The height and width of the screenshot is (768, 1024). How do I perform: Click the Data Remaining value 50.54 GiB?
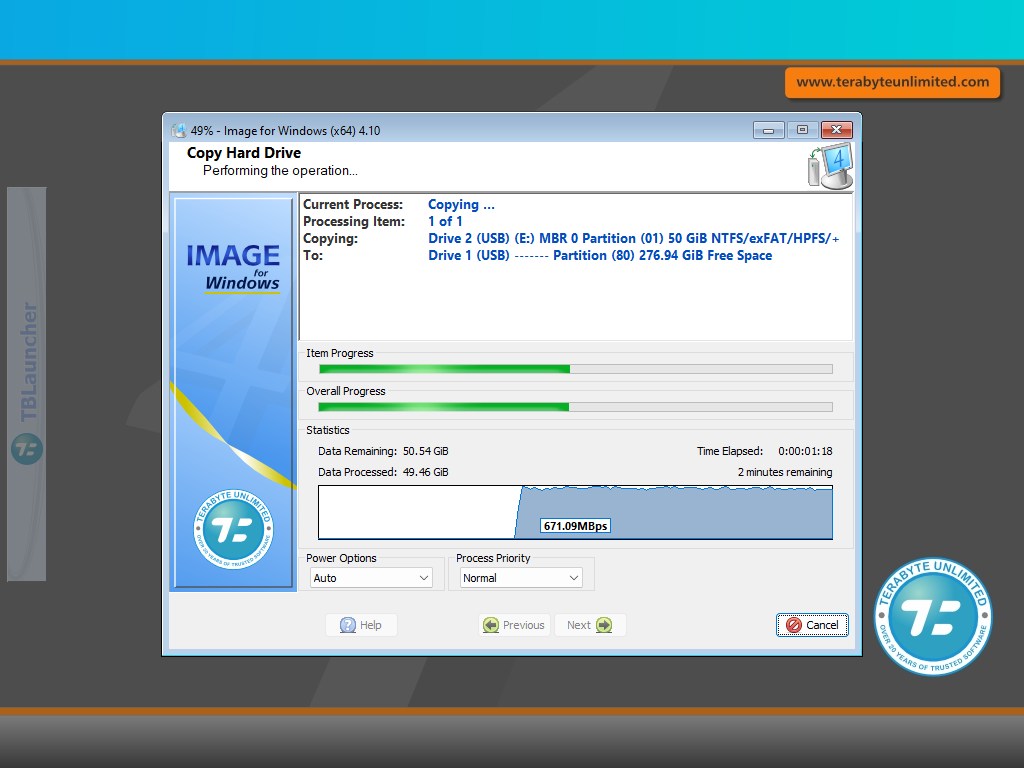425,451
